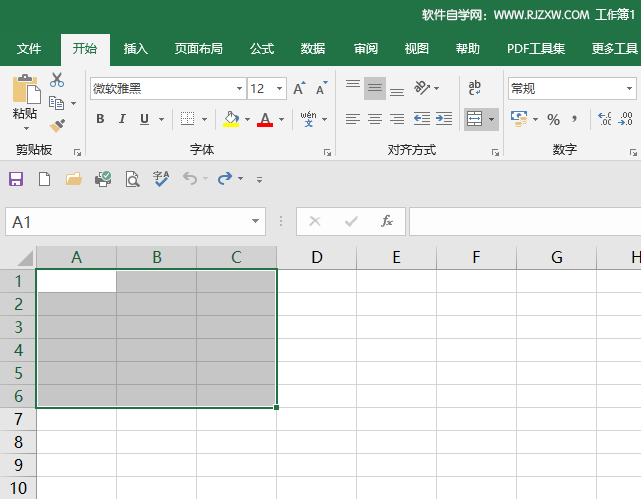Open paste options dropdown arrow
Screen dimensions: 641x499
pos(26,128)
